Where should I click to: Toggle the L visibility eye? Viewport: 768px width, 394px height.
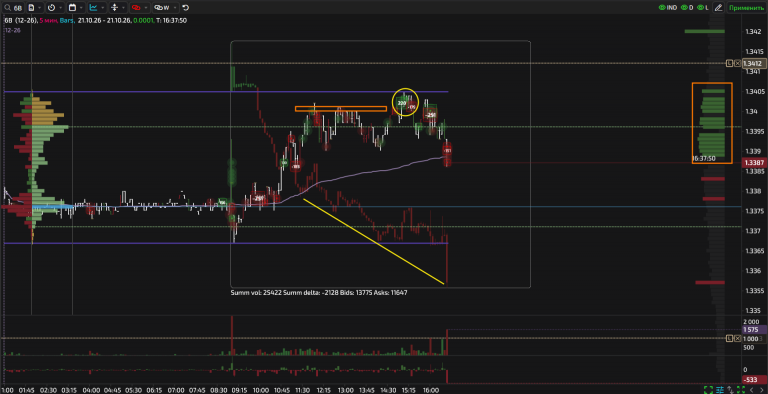[700, 7]
